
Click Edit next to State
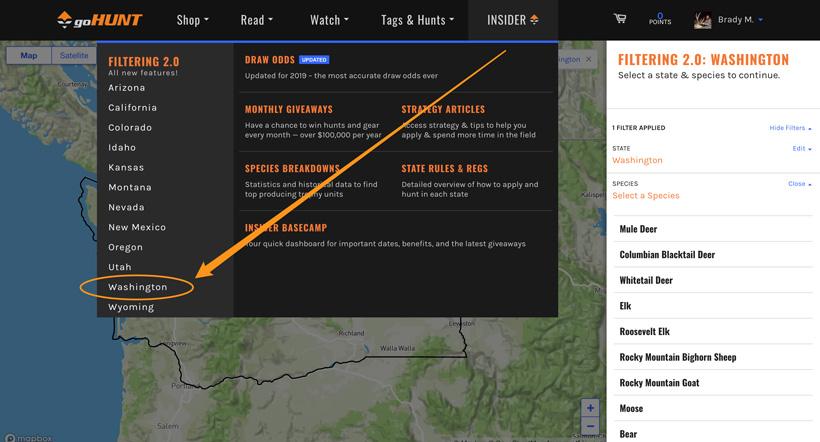click(802, 149)
